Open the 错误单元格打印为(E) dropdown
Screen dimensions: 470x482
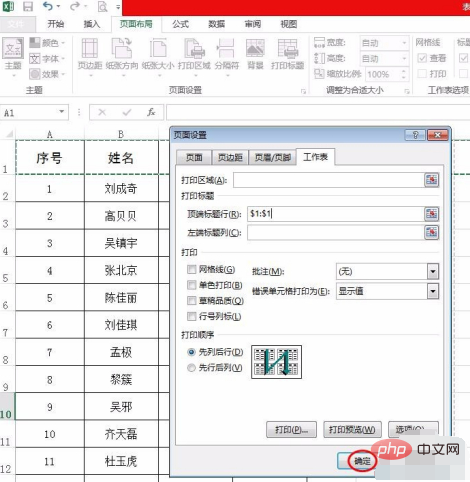click(433, 292)
